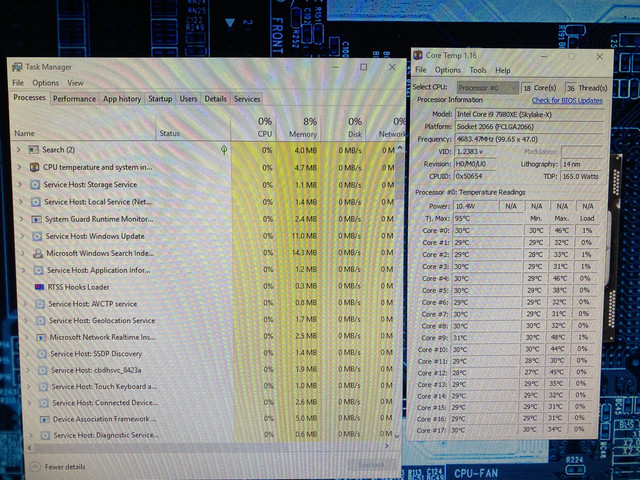Click the Search (2) process icon

click(x=33, y=150)
